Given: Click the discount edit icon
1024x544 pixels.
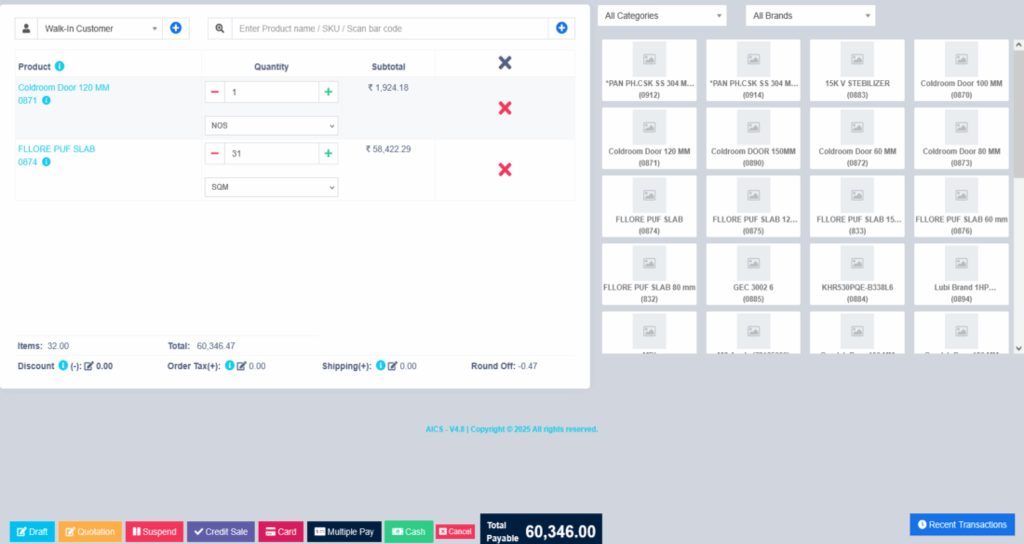Looking at the screenshot, I should click(x=89, y=366).
